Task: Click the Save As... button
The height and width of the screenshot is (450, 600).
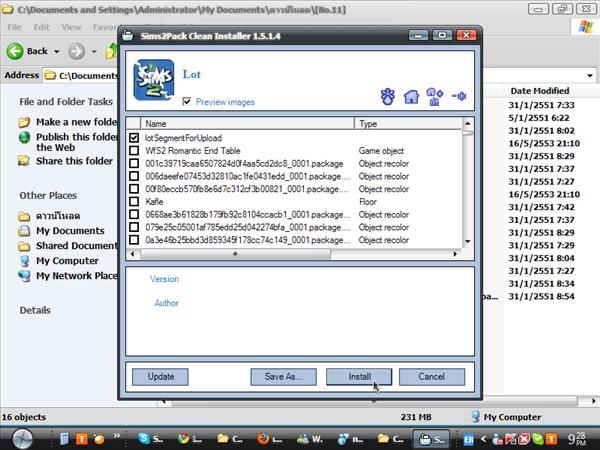Action: click(x=284, y=377)
